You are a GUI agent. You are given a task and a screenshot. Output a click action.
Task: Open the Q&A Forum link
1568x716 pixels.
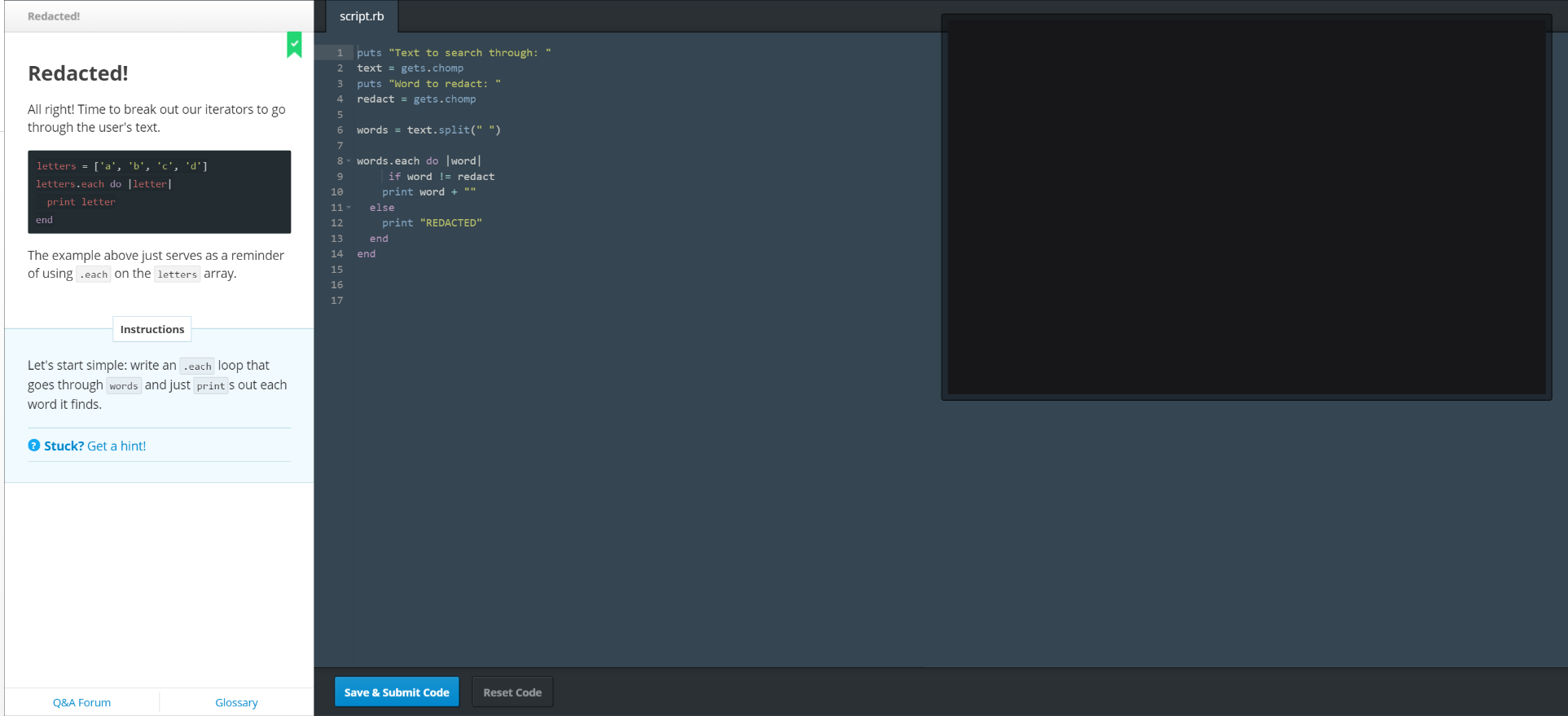coord(81,702)
